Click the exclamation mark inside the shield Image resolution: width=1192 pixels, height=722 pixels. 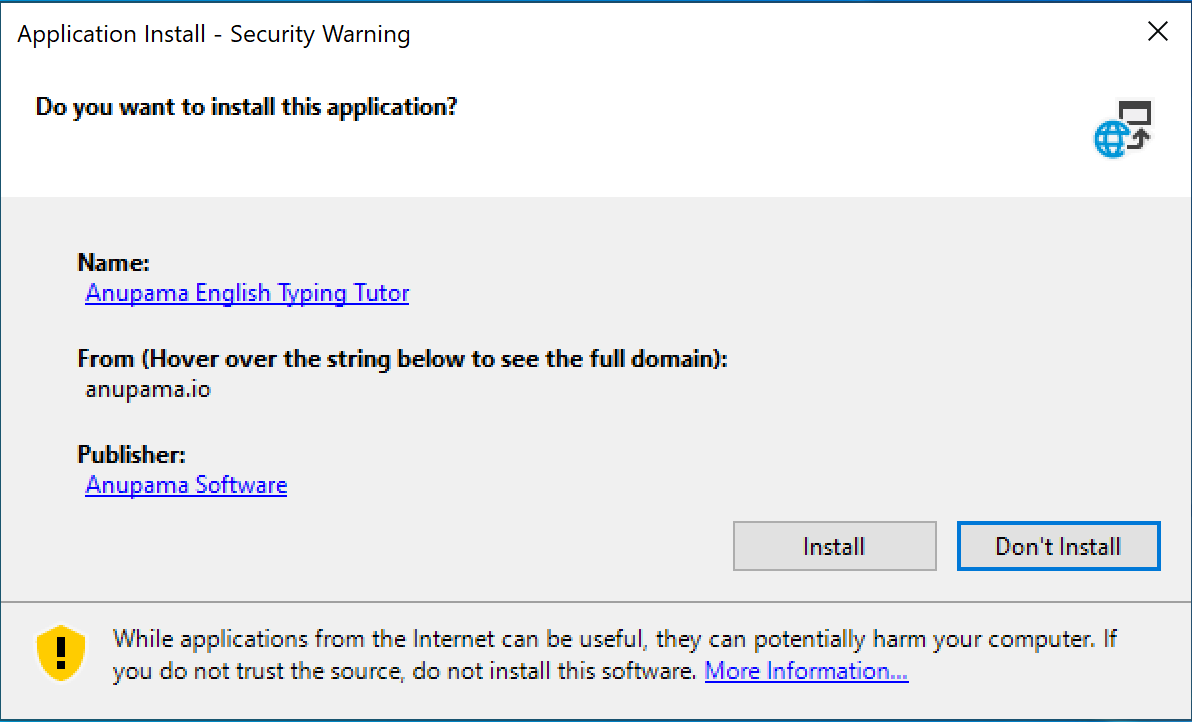(x=62, y=651)
